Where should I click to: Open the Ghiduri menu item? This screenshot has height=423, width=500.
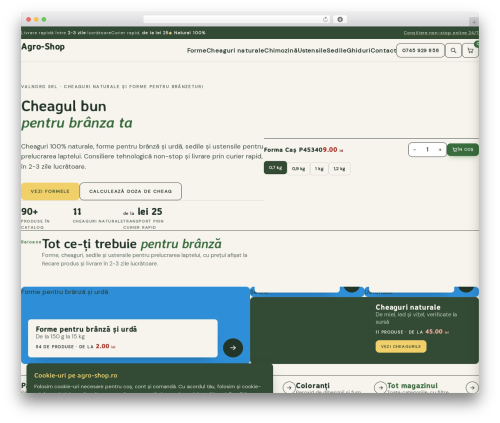pyautogui.click(x=358, y=51)
